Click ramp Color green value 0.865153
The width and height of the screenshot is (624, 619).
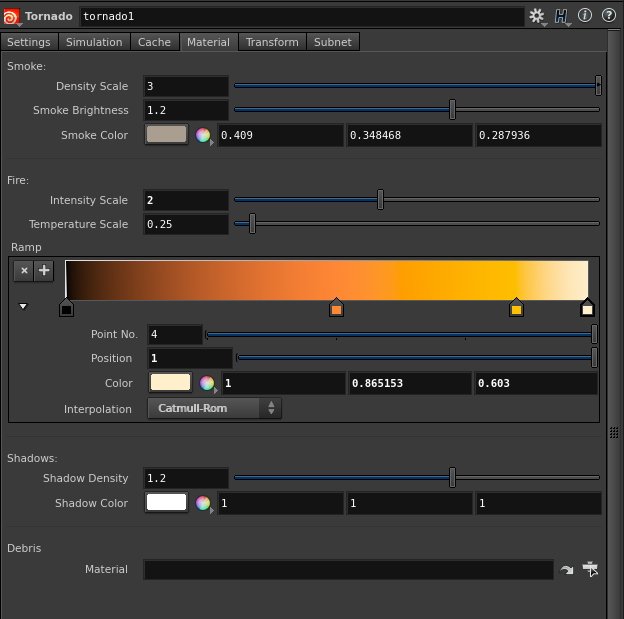click(x=410, y=383)
